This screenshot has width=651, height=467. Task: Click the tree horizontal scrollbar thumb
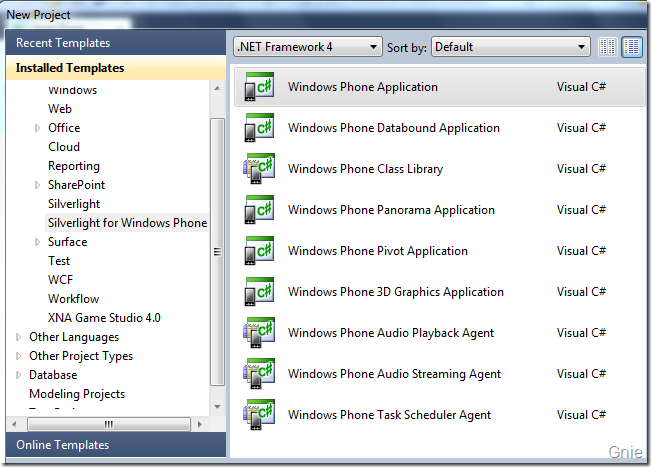tap(109, 424)
